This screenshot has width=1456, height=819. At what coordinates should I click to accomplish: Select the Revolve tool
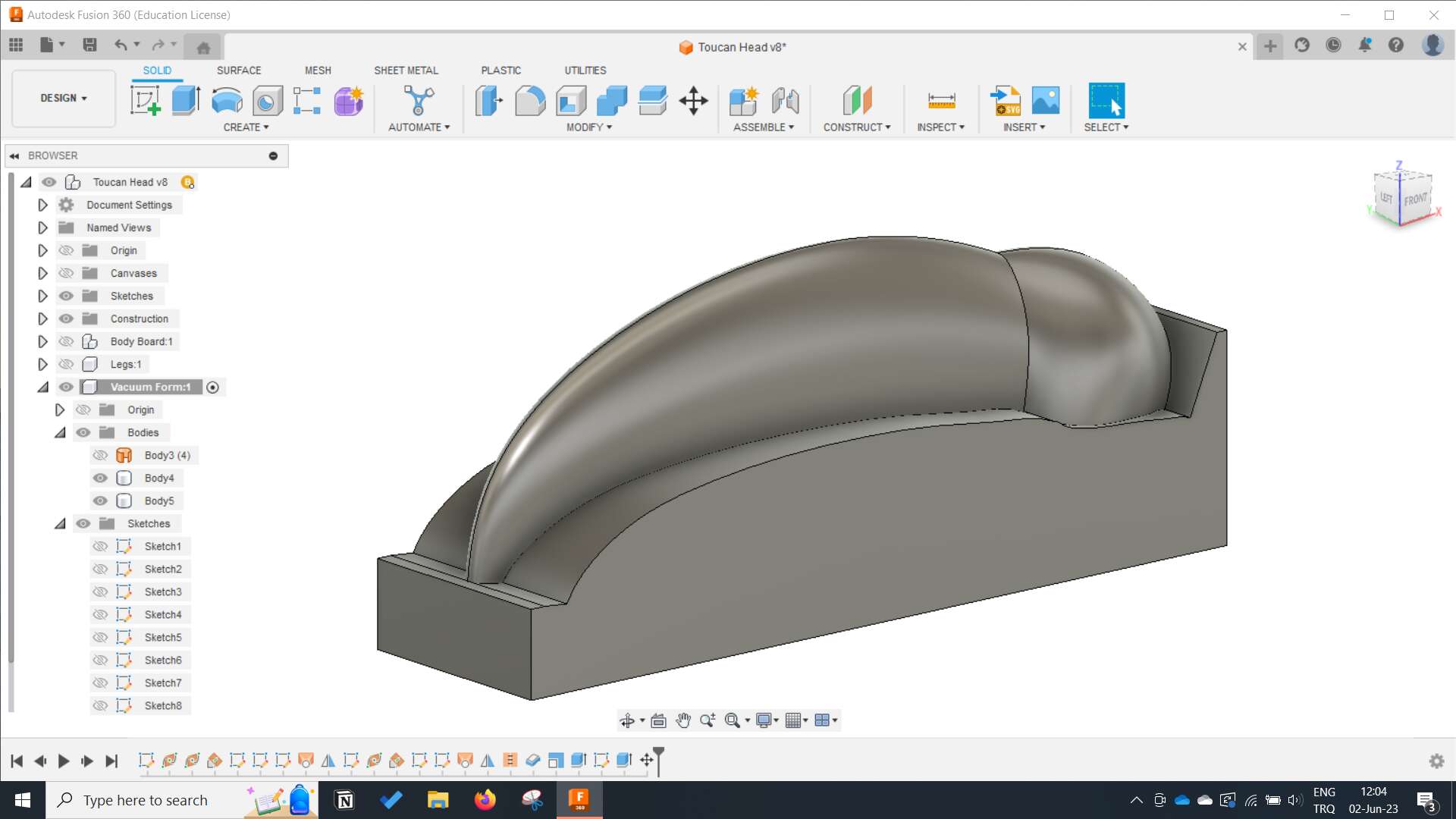[227, 100]
